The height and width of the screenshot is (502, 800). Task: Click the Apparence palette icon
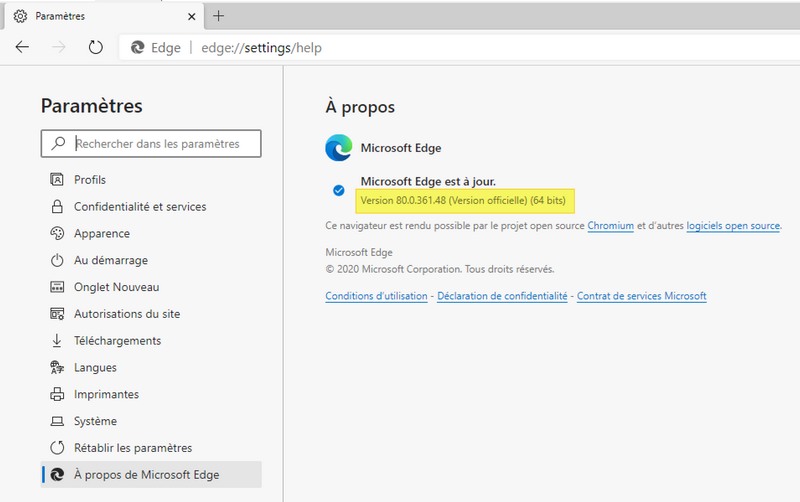point(56,234)
